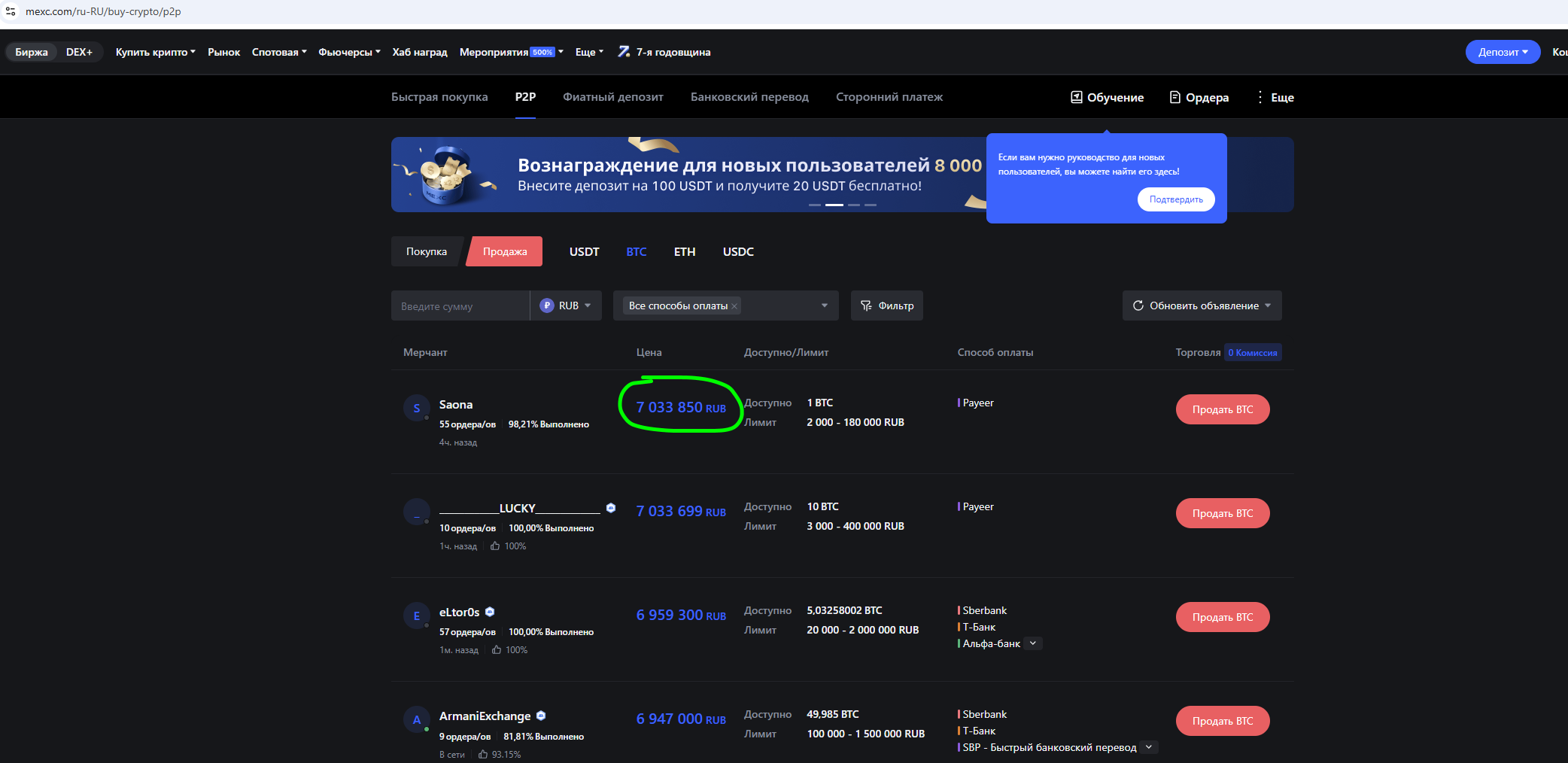Screen dimensions: 1568x763
Task: Click the verified badge next to LUCKY
Action: pos(611,508)
